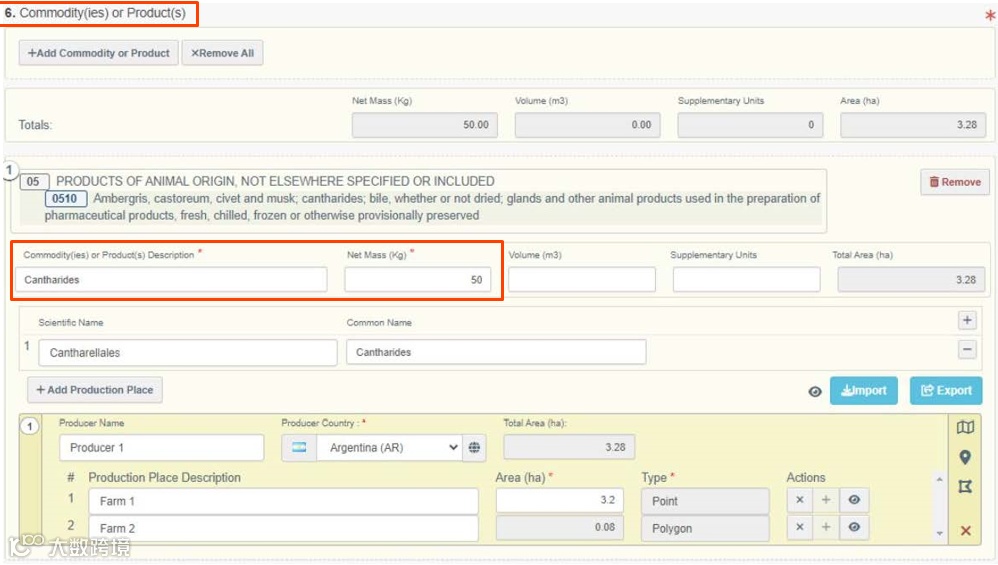998x565 pixels.
Task: Click polygon draw icon for Producer 1
Action: click(x=965, y=487)
